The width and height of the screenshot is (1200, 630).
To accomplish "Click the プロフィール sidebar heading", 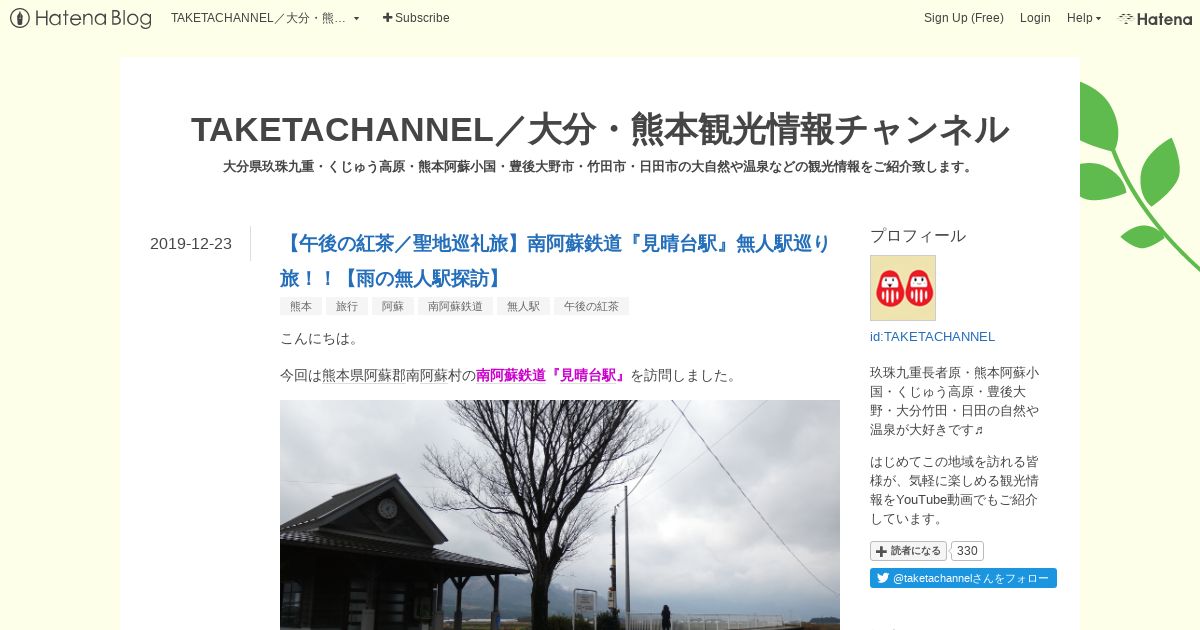I will [x=918, y=236].
